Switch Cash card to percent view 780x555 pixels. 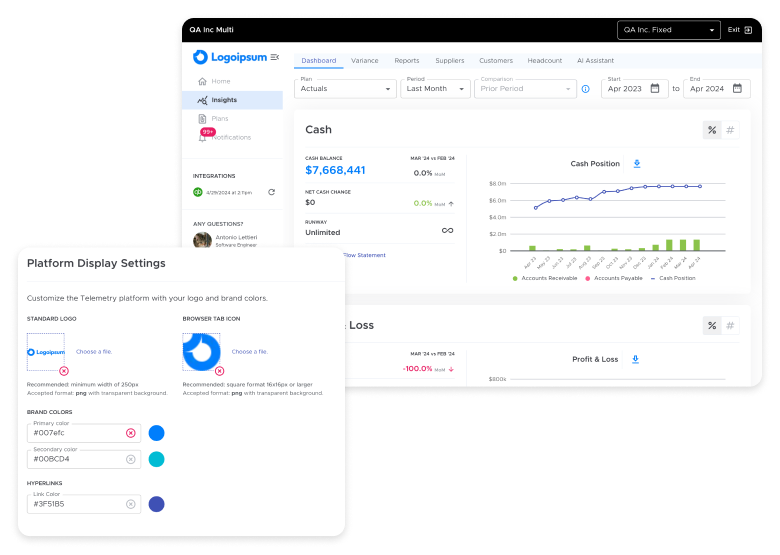pos(712,130)
